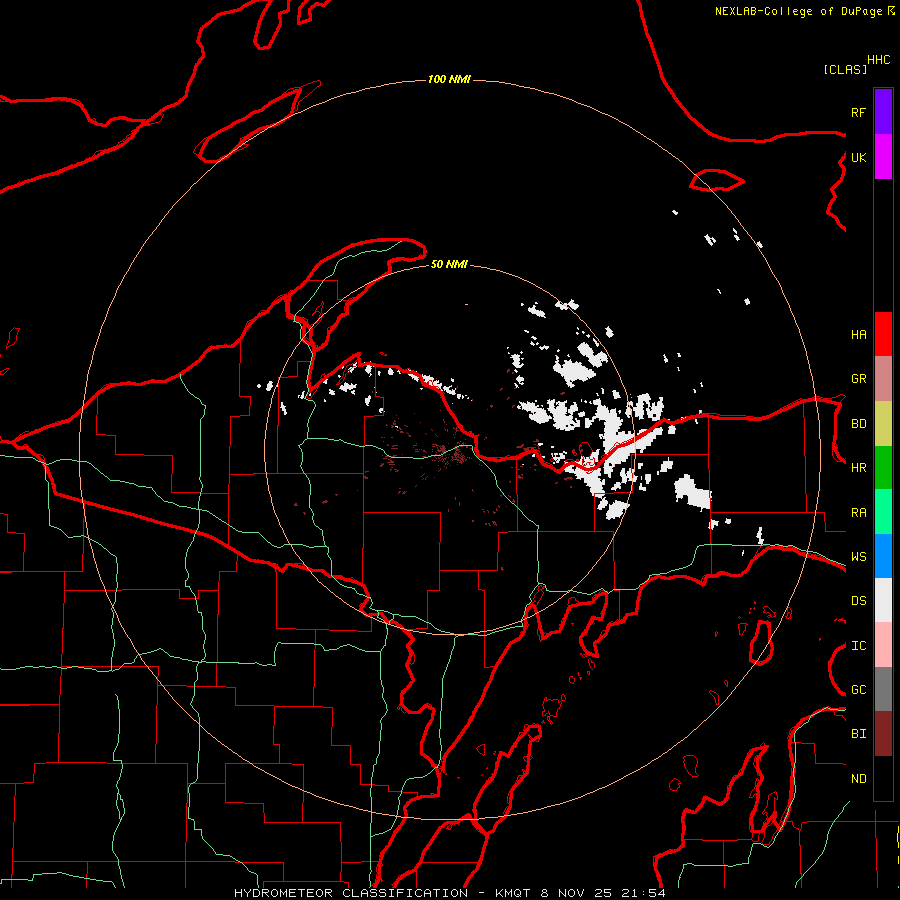Click the RF purple legend swatch

[883, 112]
